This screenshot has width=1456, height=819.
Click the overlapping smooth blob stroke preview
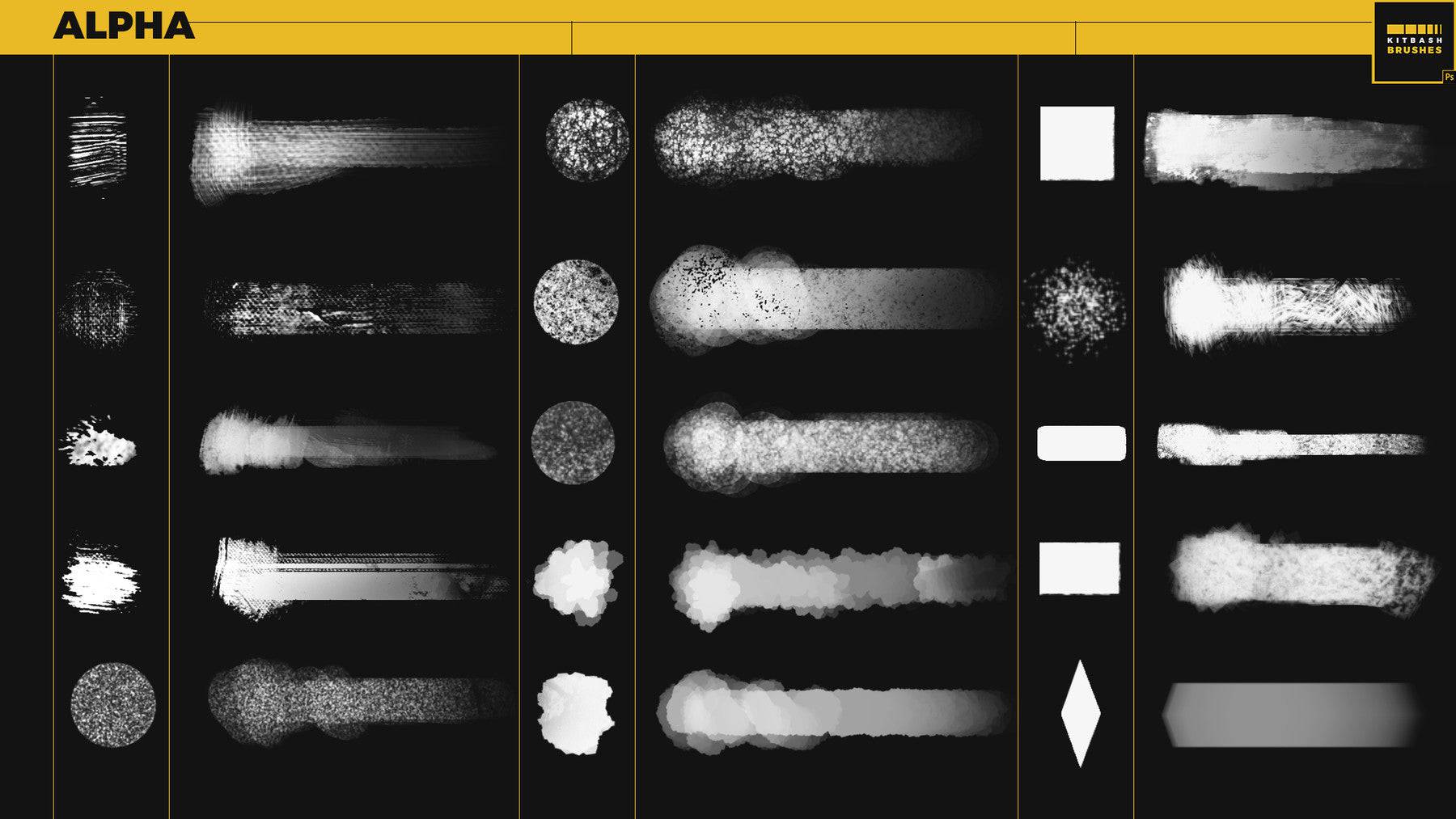tap(833, 712)
